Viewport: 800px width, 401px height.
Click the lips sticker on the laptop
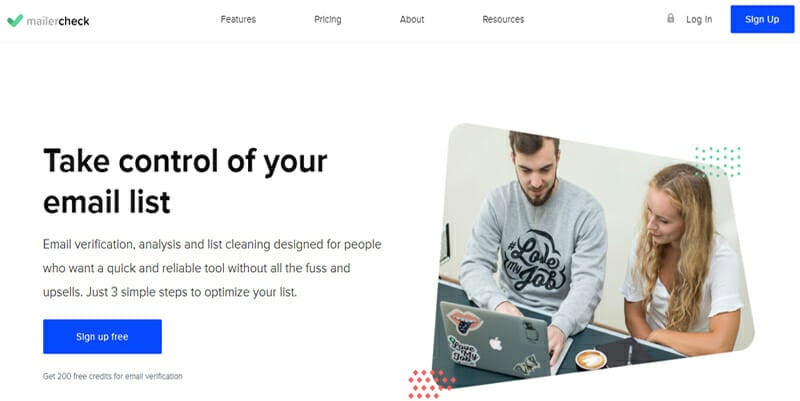click(x=464, y=321)
